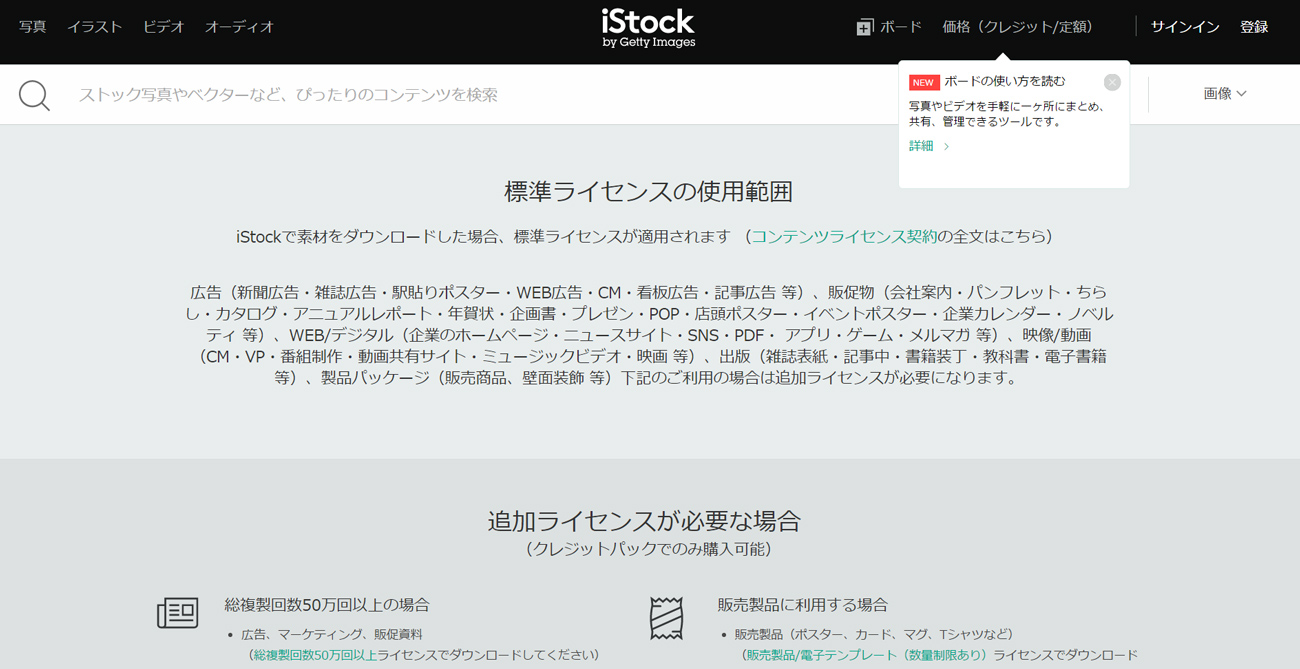Click 販売製品に利用する場合 heading

[802, 605]
